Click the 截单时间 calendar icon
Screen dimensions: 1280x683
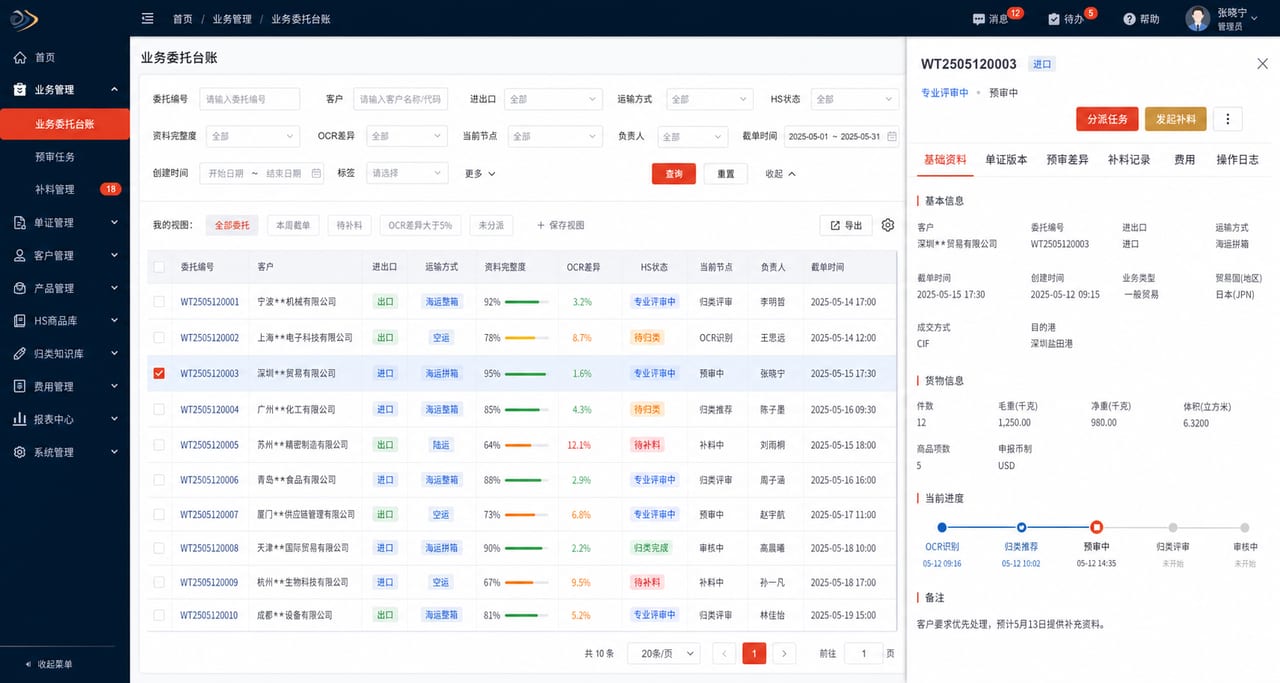(x=892, y=136)
